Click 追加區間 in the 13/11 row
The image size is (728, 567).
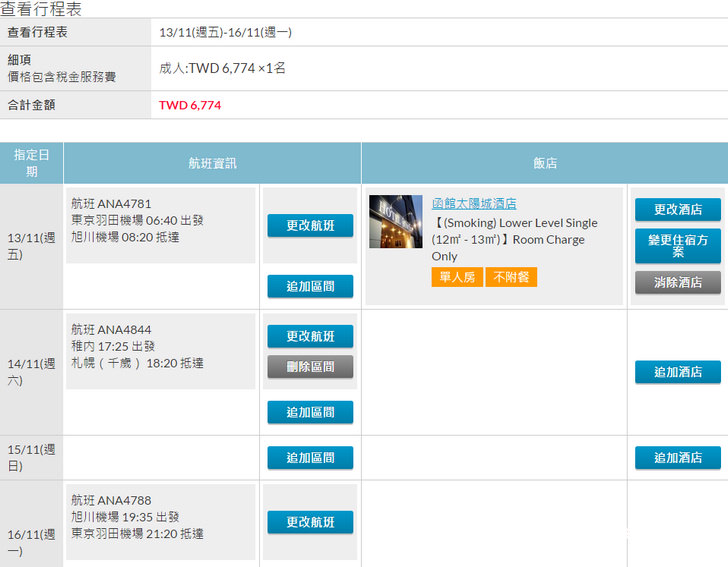[310, 286]
